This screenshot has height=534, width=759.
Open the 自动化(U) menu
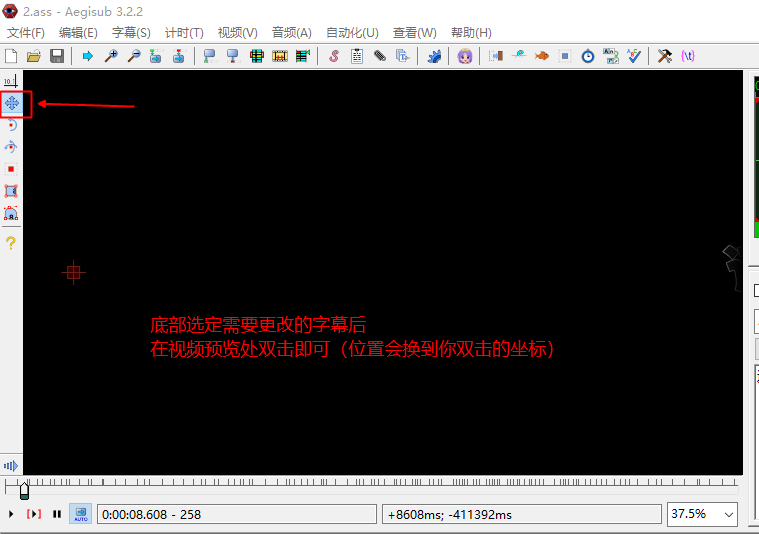[x=352, y=32]
